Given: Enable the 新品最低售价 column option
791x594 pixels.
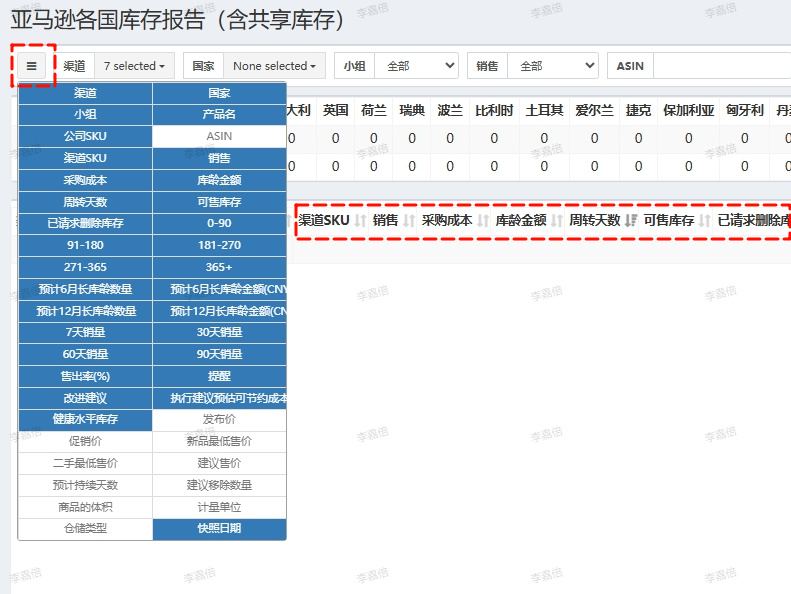Looking at the screenshot, I should coord(219,442).
